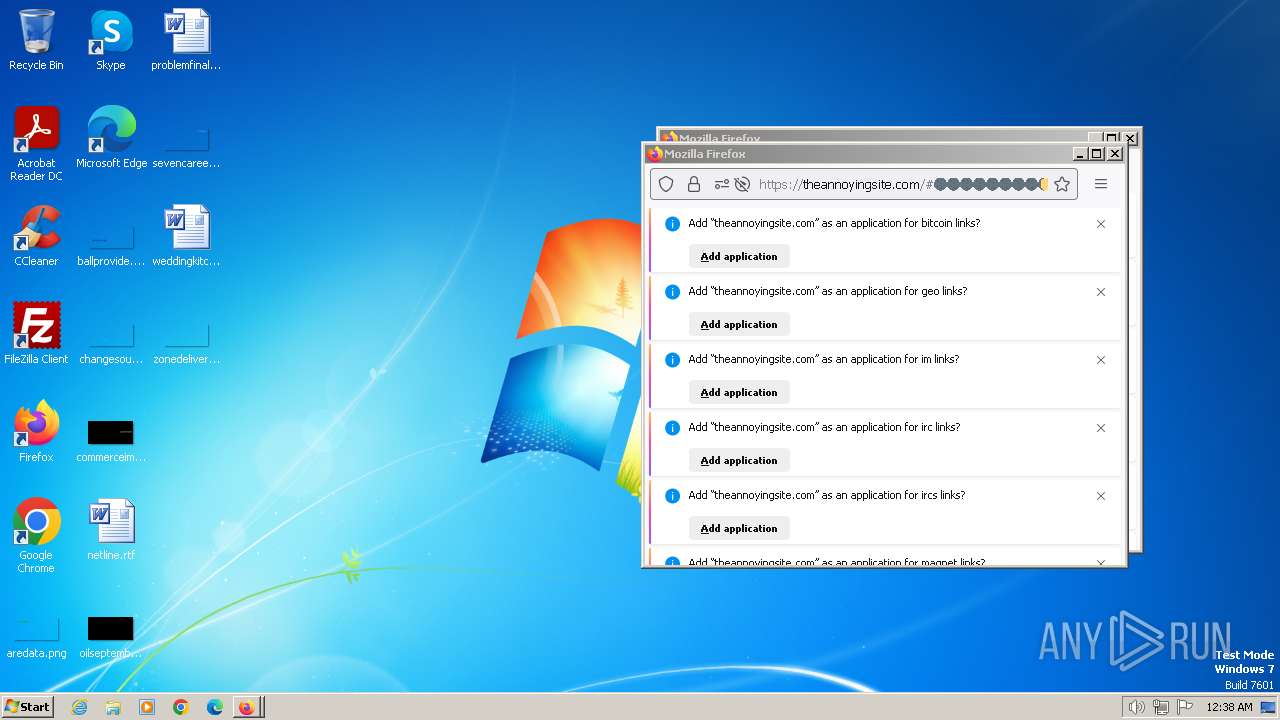This screenshot has height=720, width=1280.
Task: Open Windows Media Player from taskbar
Action: coord(147,707)
